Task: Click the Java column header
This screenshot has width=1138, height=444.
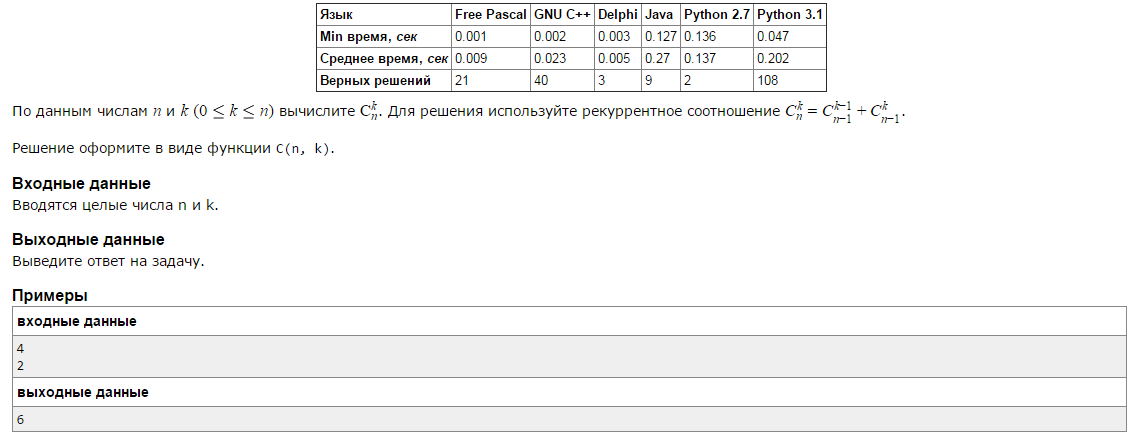Action: point(660,15)
